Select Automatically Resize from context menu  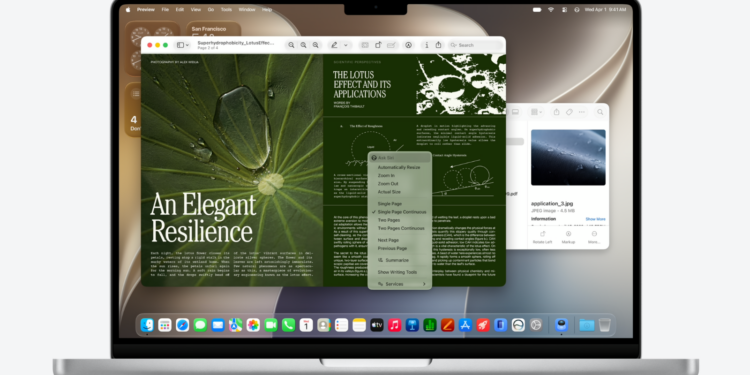[400, 167]
